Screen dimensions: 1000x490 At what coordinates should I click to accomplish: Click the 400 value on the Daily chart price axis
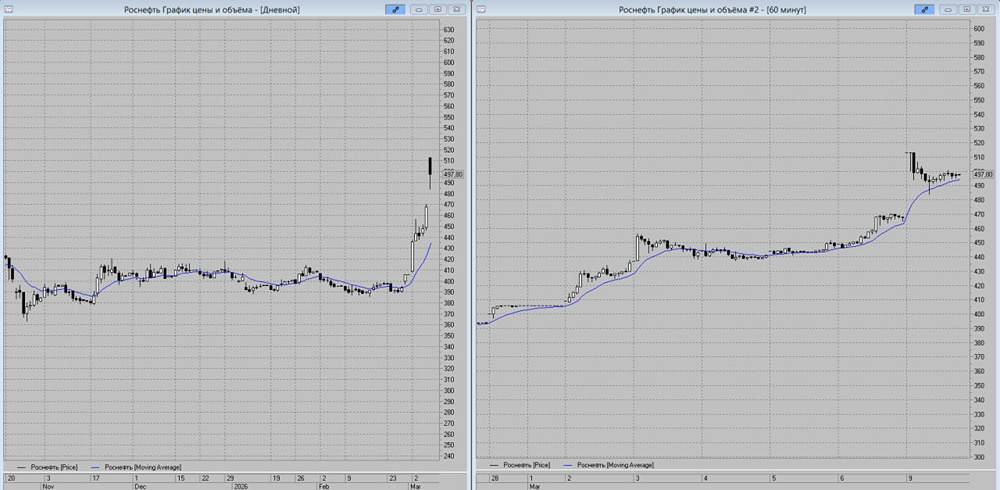point(448,281)
